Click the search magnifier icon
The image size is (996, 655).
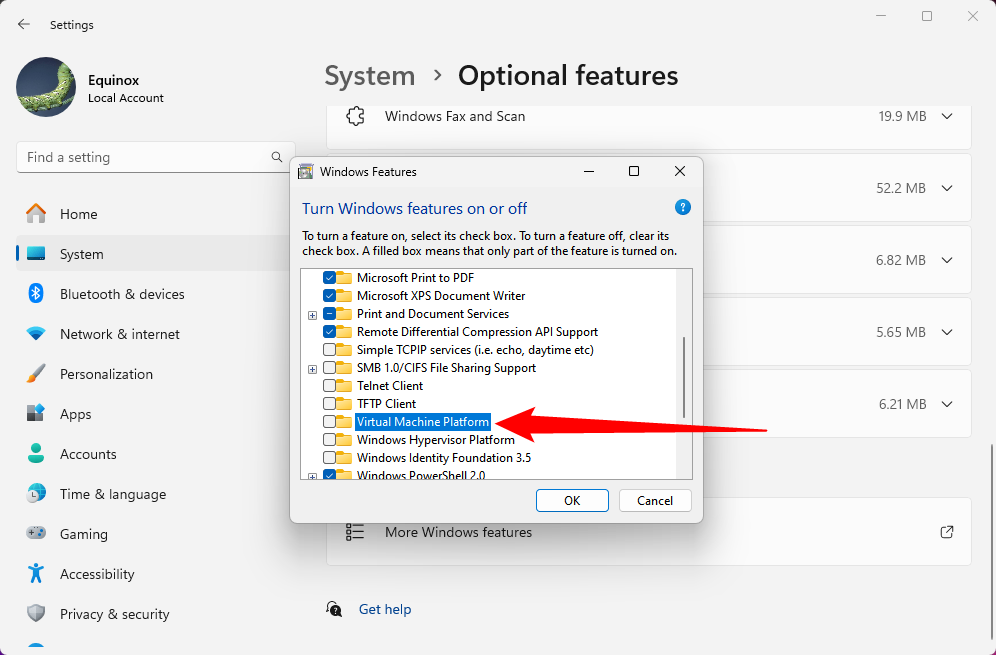(x=277, y=157)
